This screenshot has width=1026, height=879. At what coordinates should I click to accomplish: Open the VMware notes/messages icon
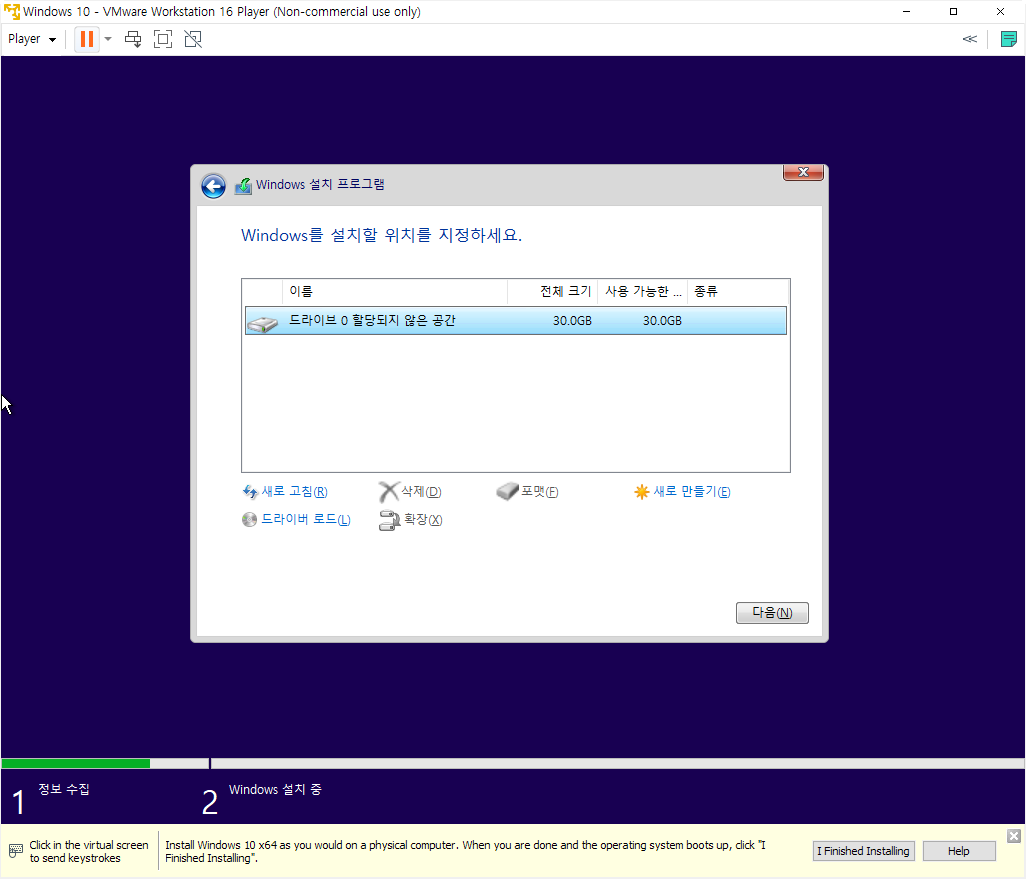pyautogui.click(x=1008, y=39)
